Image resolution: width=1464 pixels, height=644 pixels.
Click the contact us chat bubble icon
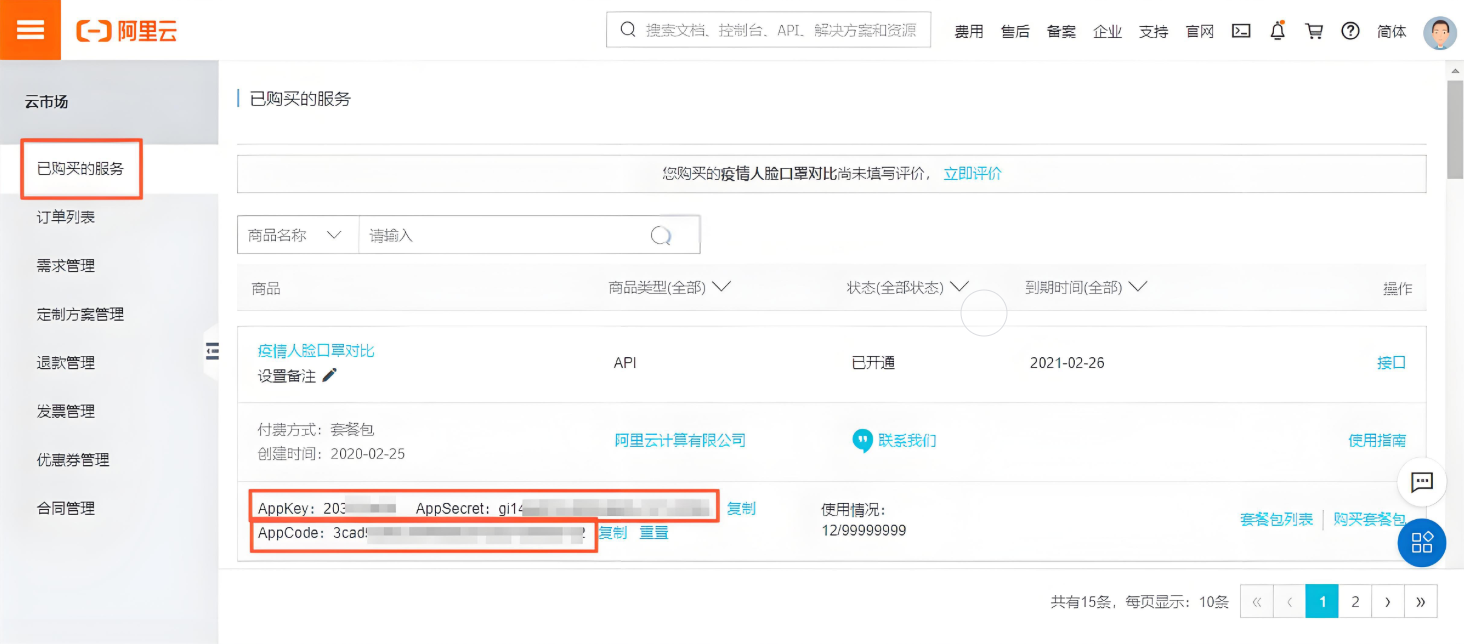[862, 440]
